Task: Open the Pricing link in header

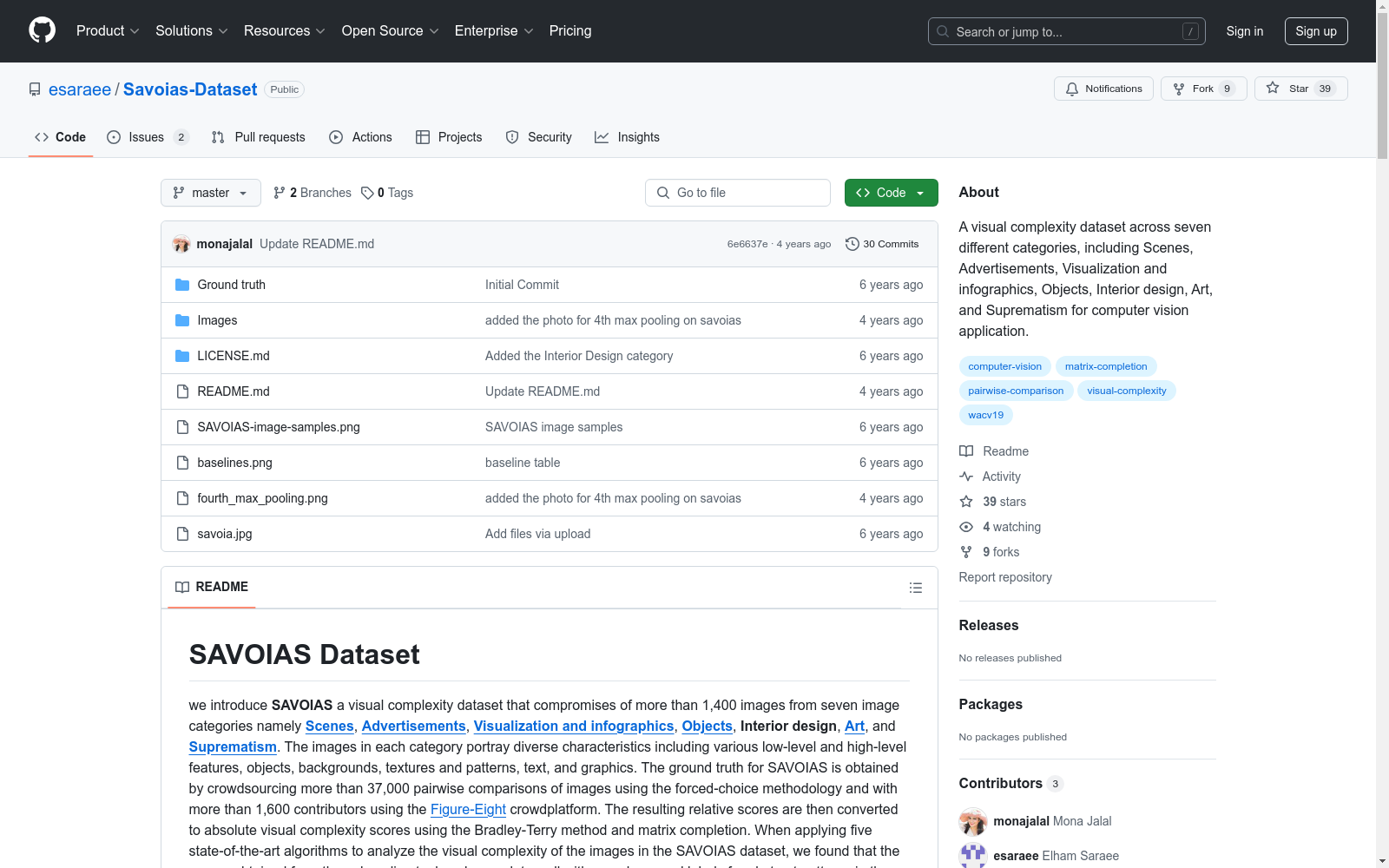Action: [570, 30]
